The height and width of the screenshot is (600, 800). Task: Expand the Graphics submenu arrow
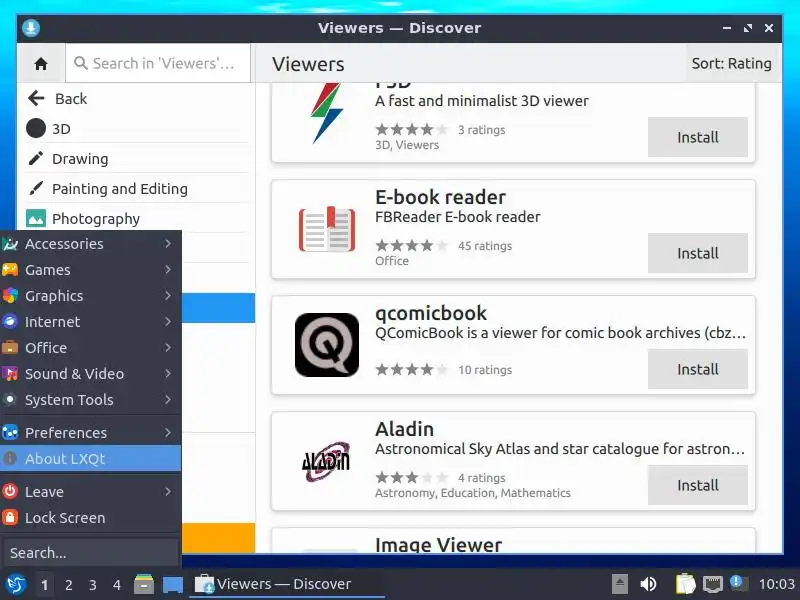(x=168, y=295)
